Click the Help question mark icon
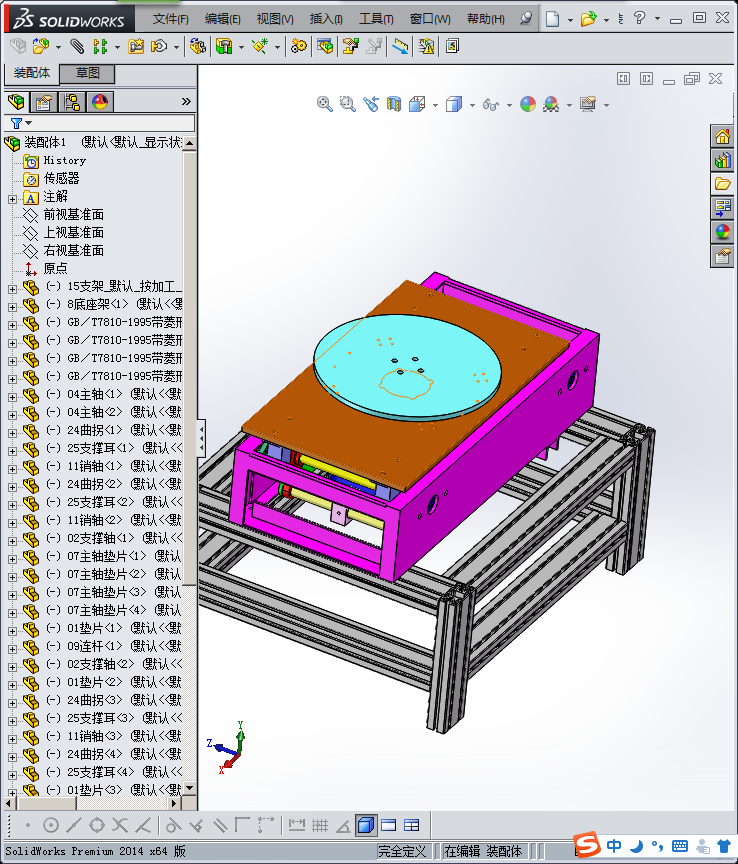The image size is (738, 864). pos(639,18)
